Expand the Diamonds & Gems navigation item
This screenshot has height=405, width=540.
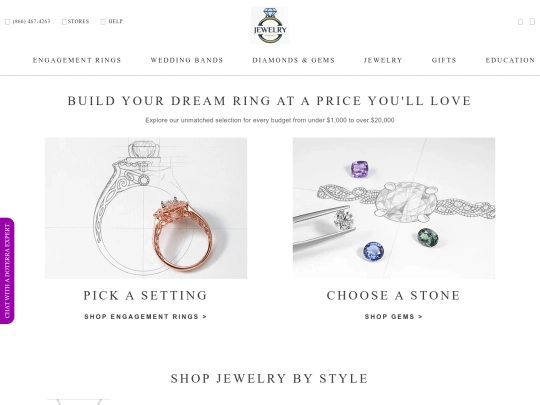click(x=293, y=60)
